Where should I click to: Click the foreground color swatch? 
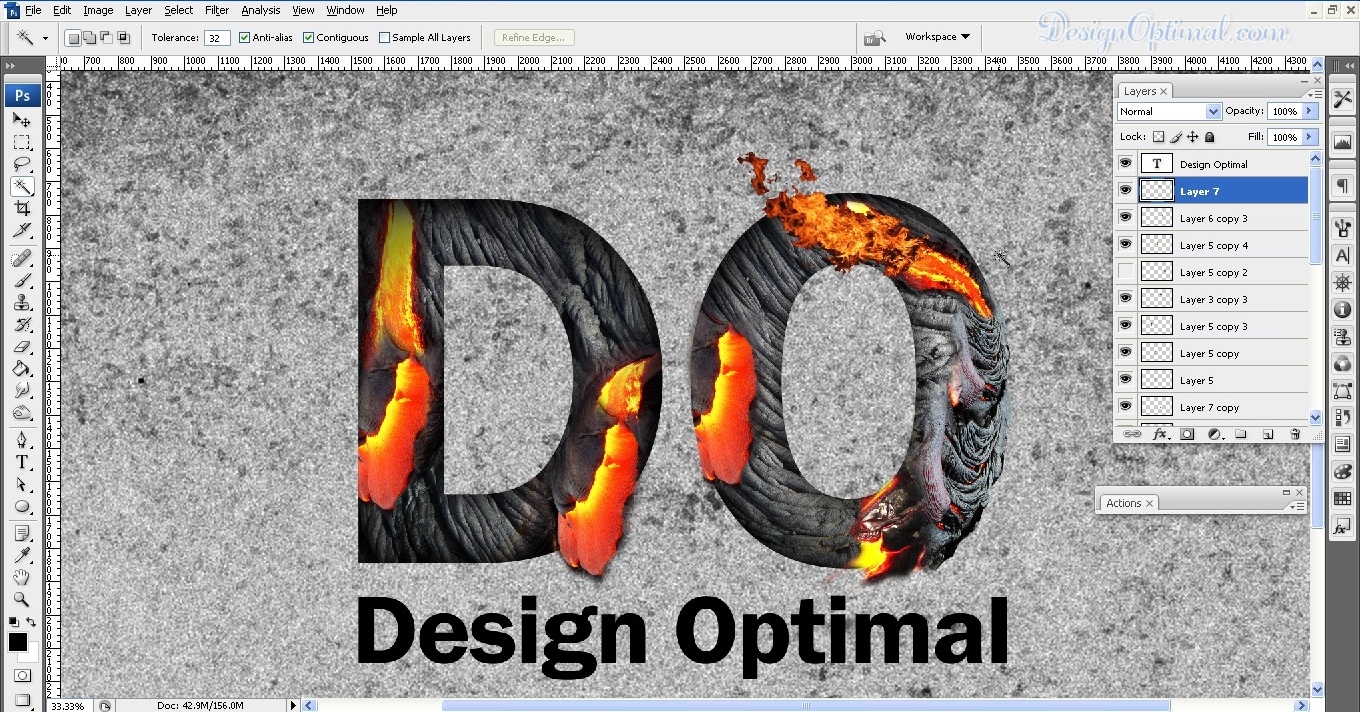[x=18, y=642]
